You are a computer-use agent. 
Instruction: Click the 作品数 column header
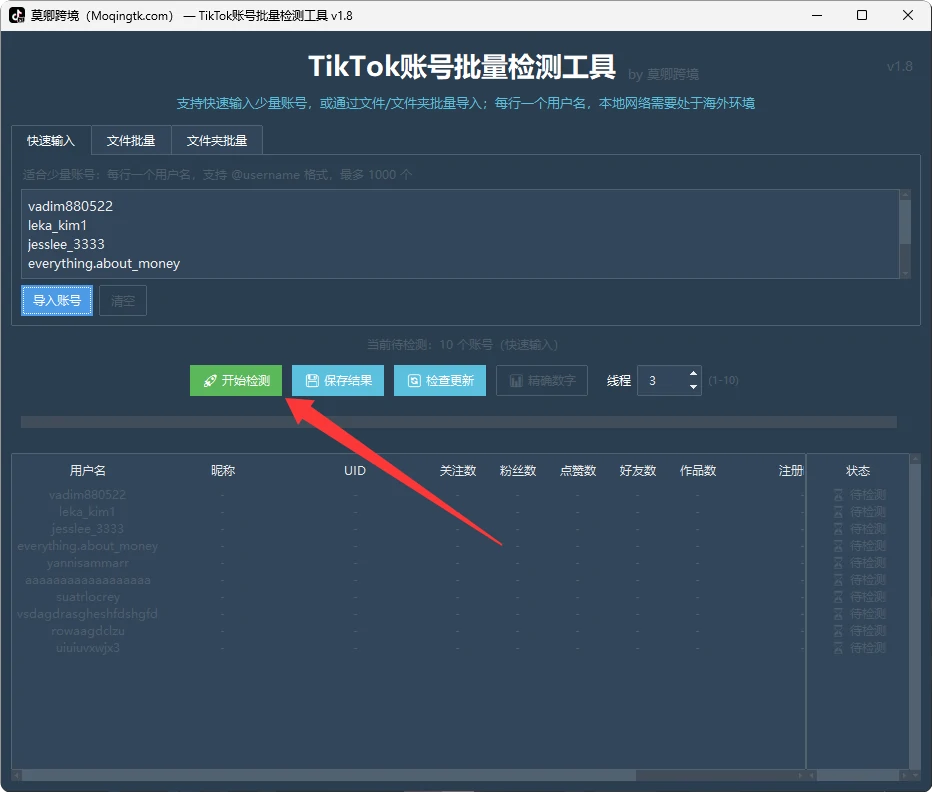tap(698, 471)
